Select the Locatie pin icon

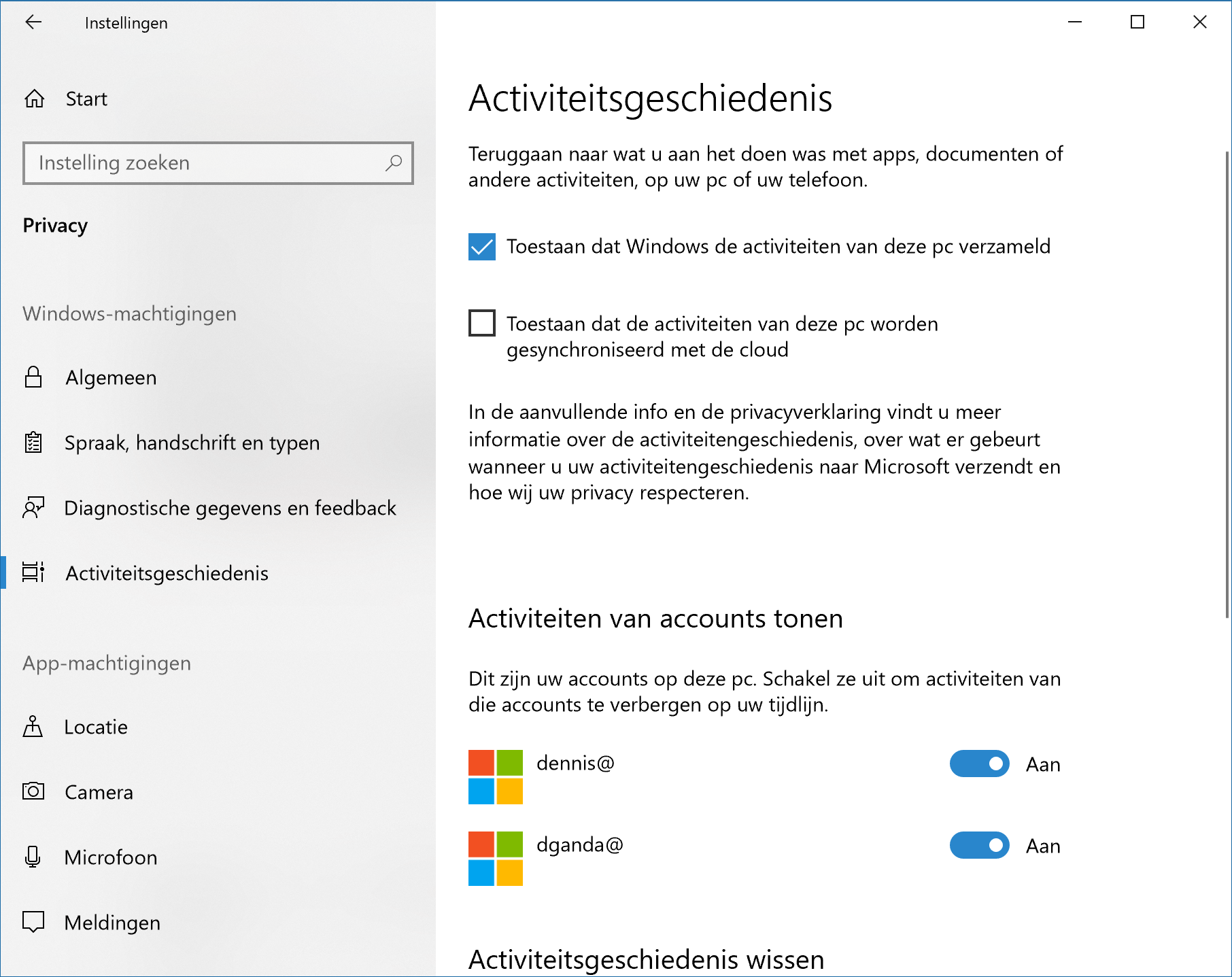(33, 727)
